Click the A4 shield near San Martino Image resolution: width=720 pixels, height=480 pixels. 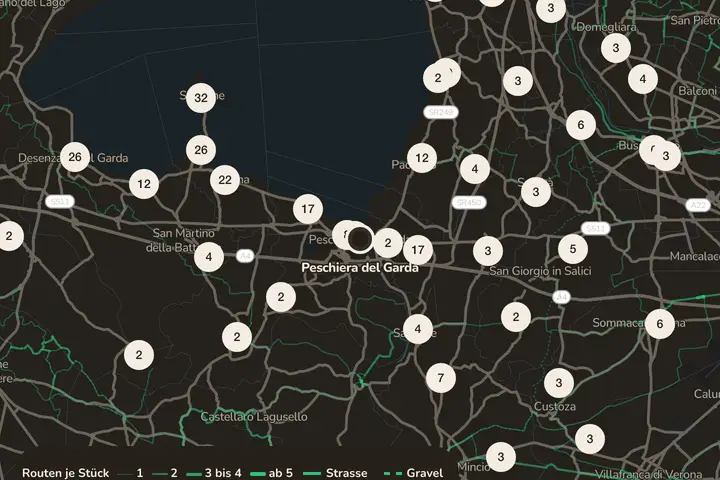(245, 256)
